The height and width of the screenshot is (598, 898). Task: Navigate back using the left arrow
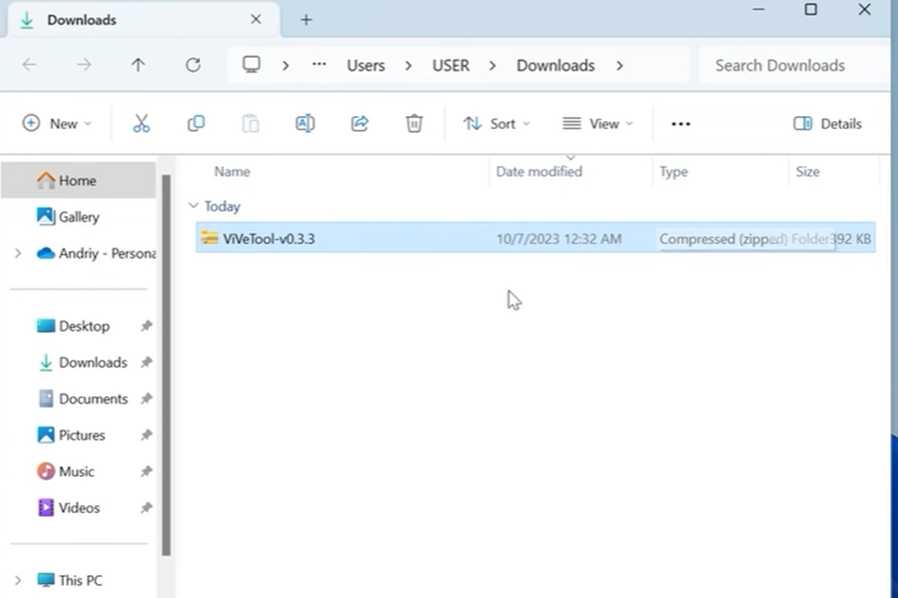coord(30,65)
